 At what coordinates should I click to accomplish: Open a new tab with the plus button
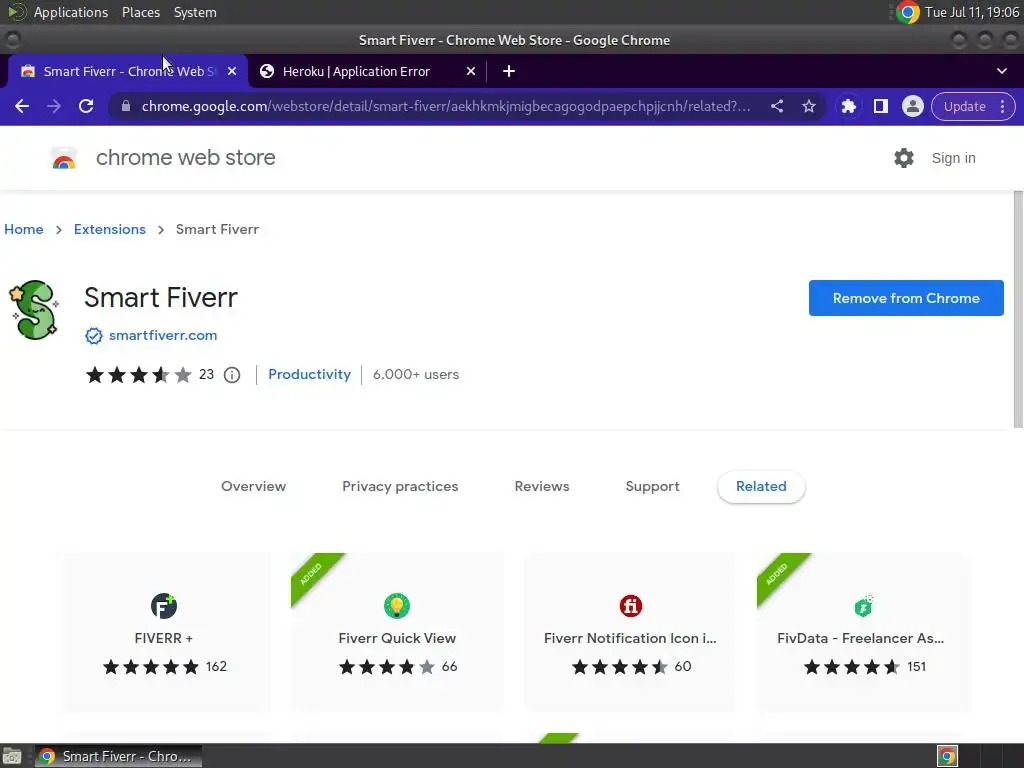509,71
